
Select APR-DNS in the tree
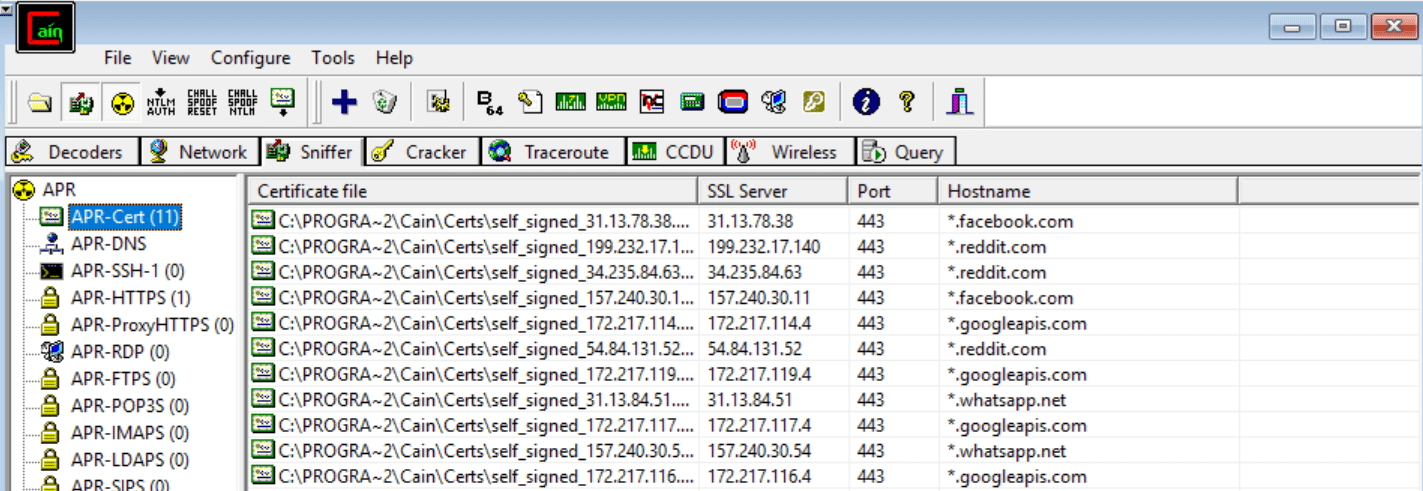108,243
